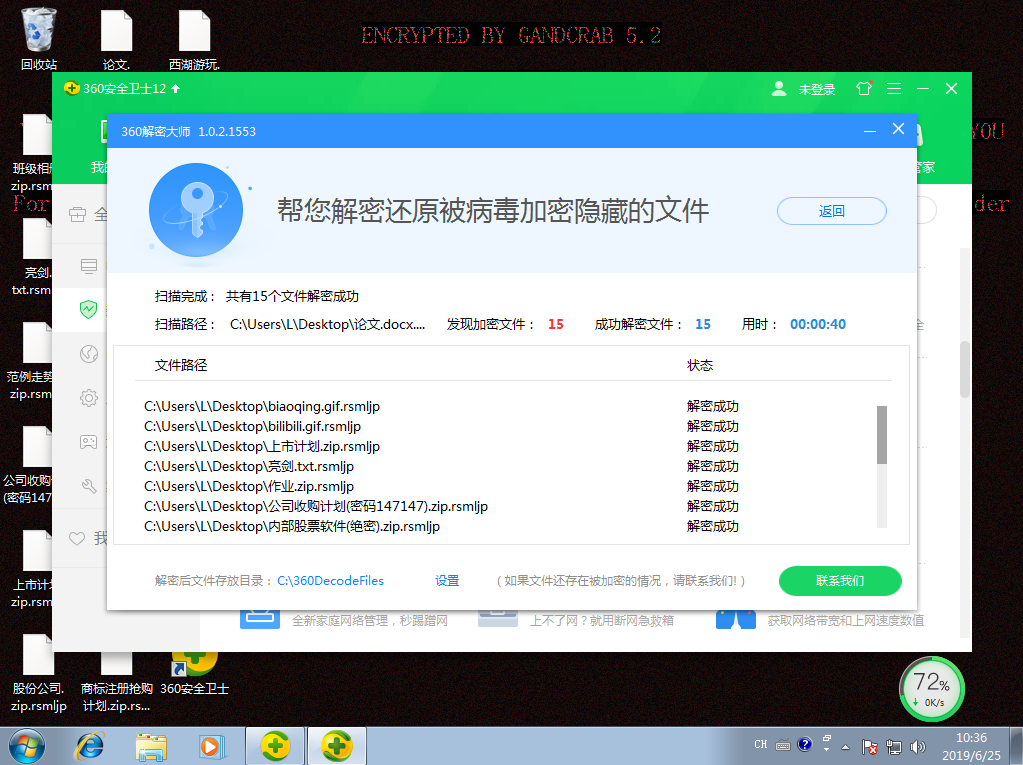Open the 设置 link for the decode directory
This screenshot has height=765, width=1023.
[x=447, y=580]
